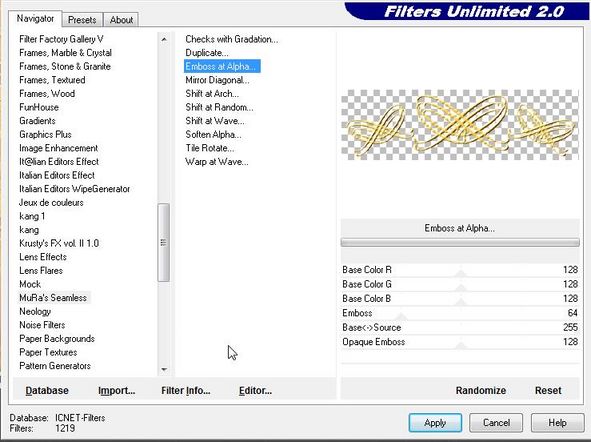Select the Gradients category

(x=37, y=121)
